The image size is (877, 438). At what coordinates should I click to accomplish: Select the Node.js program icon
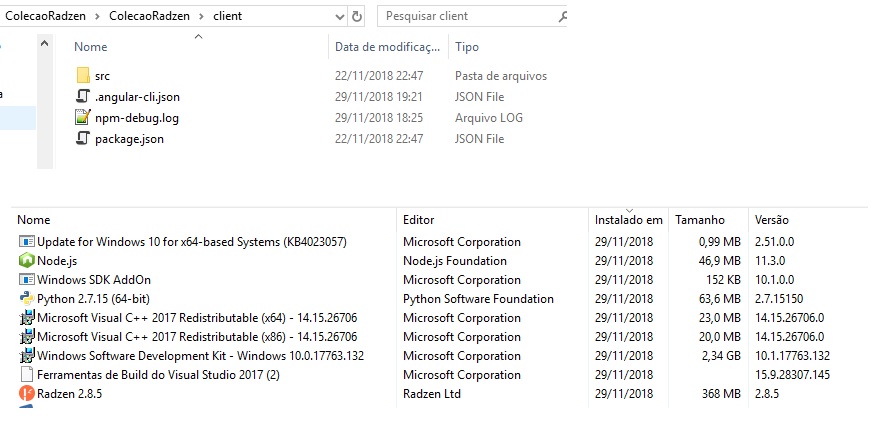pos(26,261)
